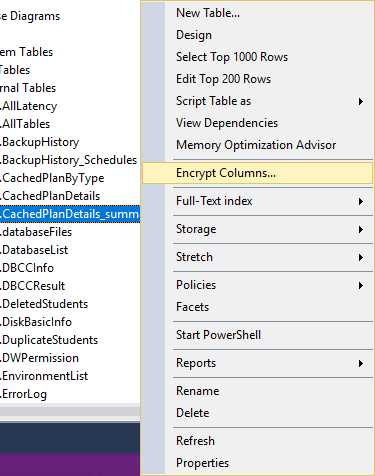375x476 pixels.
Task: Click the horizontal scrollbar under table list
Action: (70, 411)
